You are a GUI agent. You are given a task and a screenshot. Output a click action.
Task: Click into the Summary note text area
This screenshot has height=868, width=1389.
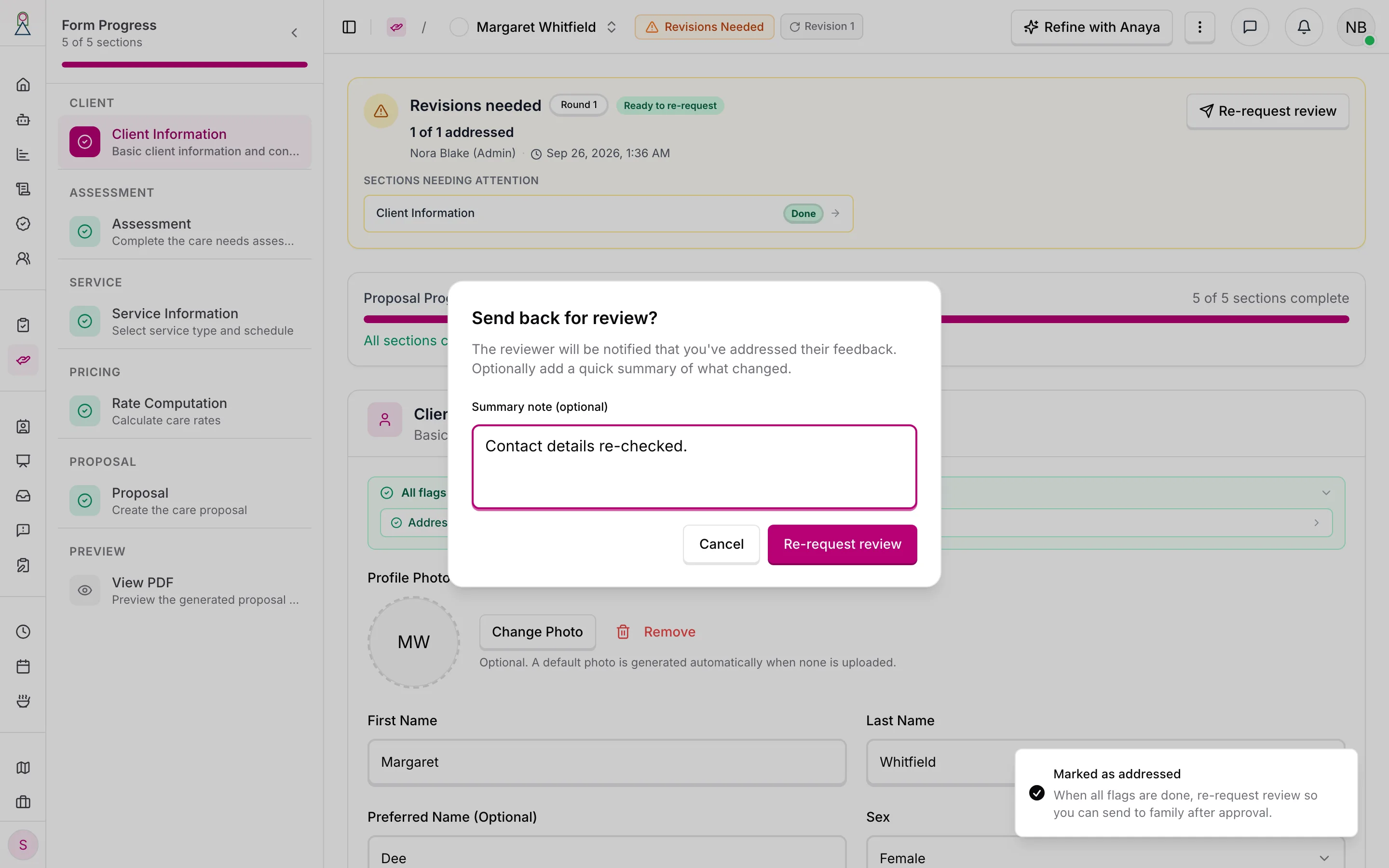(694, 467)
